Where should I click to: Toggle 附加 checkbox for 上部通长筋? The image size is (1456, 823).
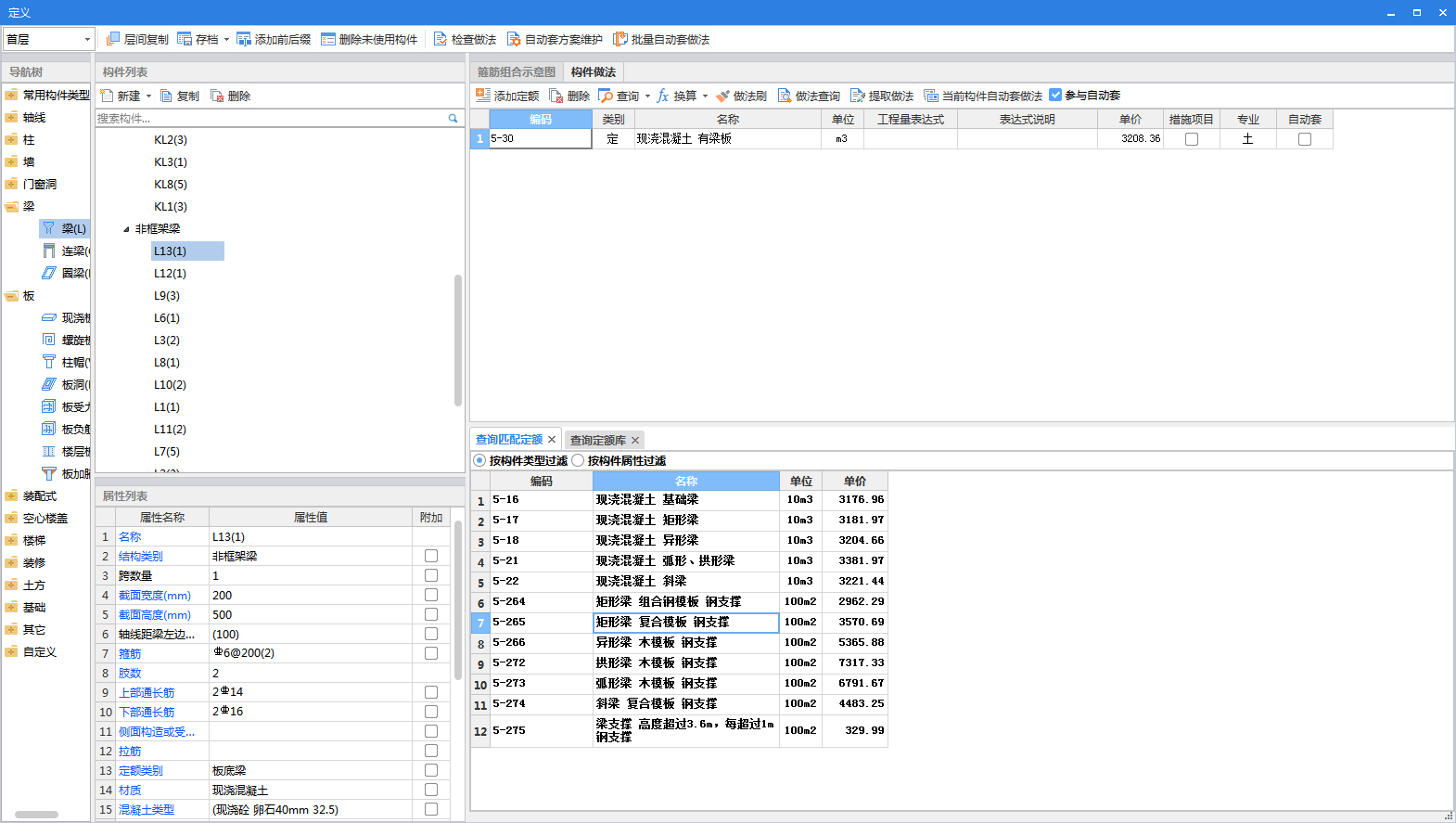pyautogui.click(x=431, y=692)
